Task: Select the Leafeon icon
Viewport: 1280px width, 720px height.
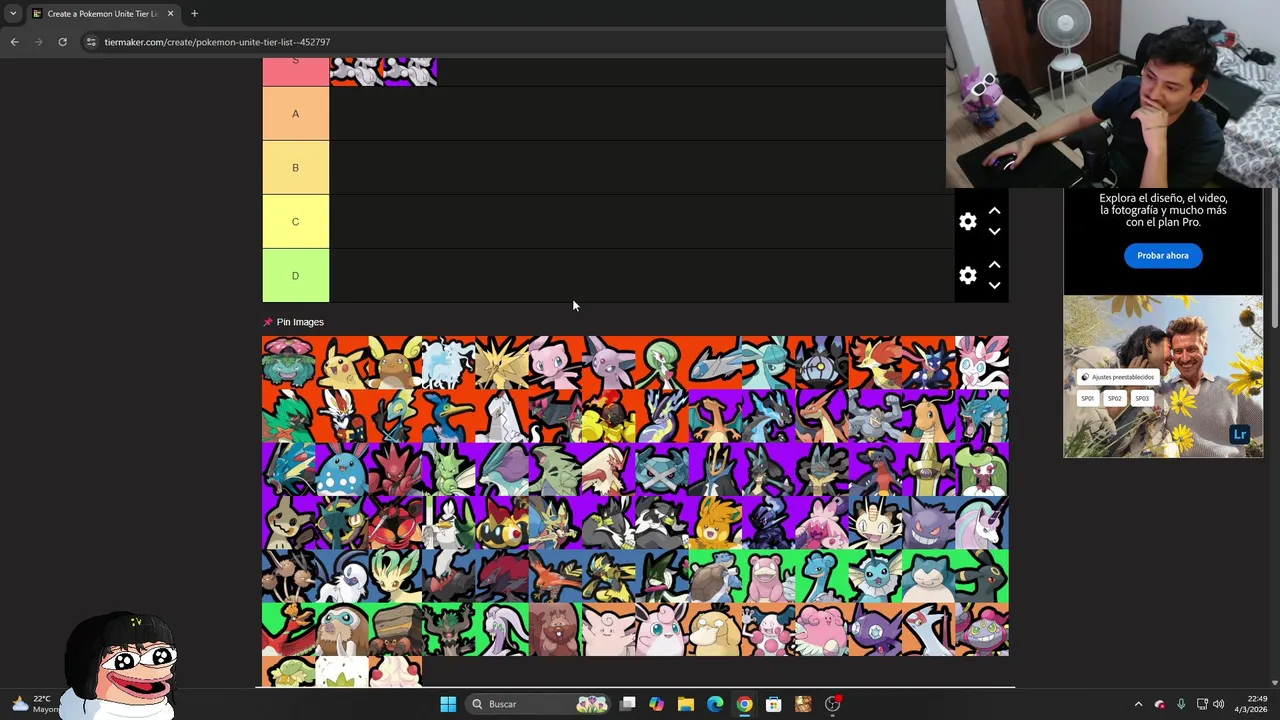Action: pos(395,576)
